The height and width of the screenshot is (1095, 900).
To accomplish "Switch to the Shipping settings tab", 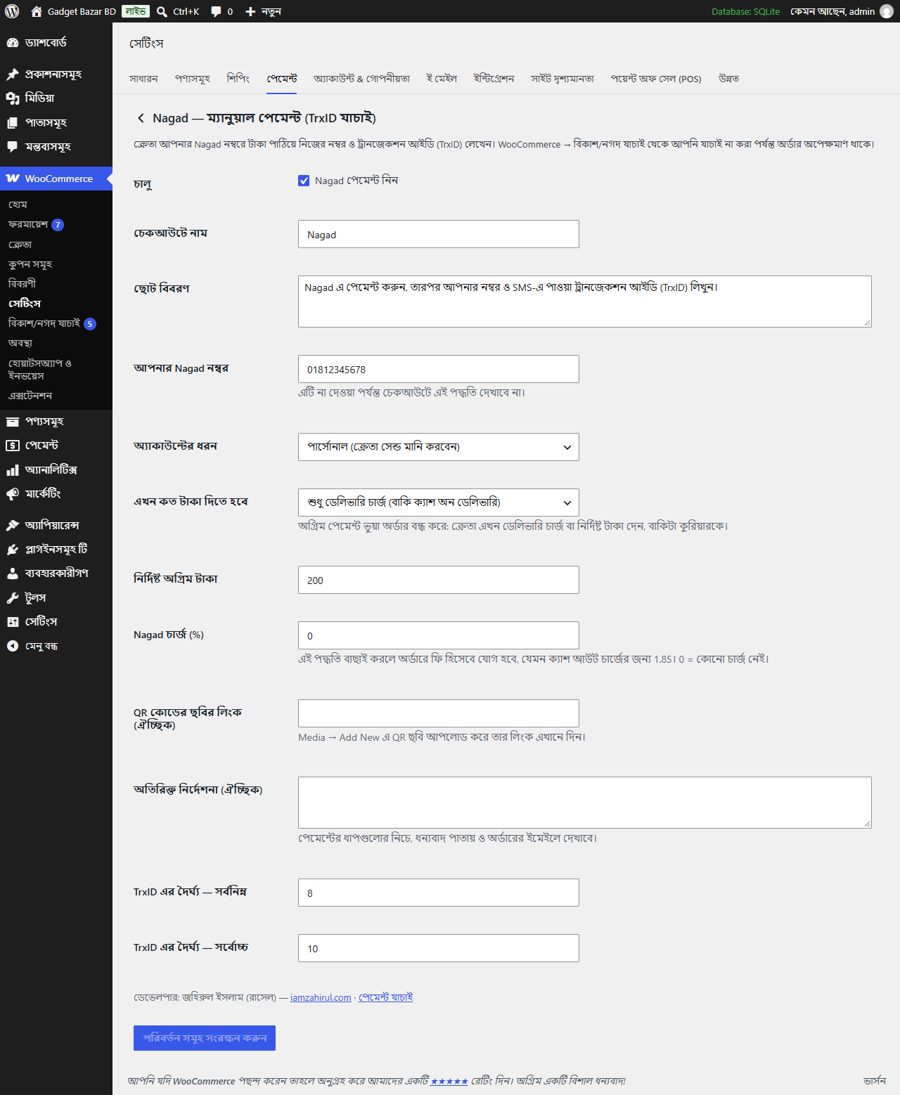I will pyautogui.click(x=238, y=78).
